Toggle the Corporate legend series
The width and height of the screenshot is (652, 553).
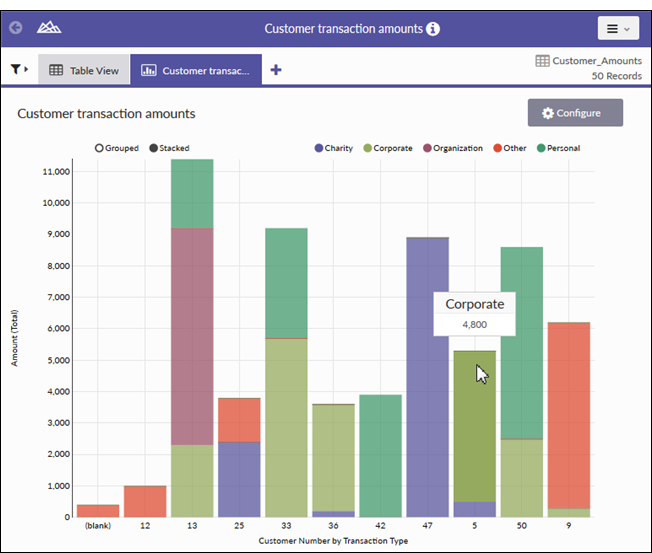(x=388, y=148)
